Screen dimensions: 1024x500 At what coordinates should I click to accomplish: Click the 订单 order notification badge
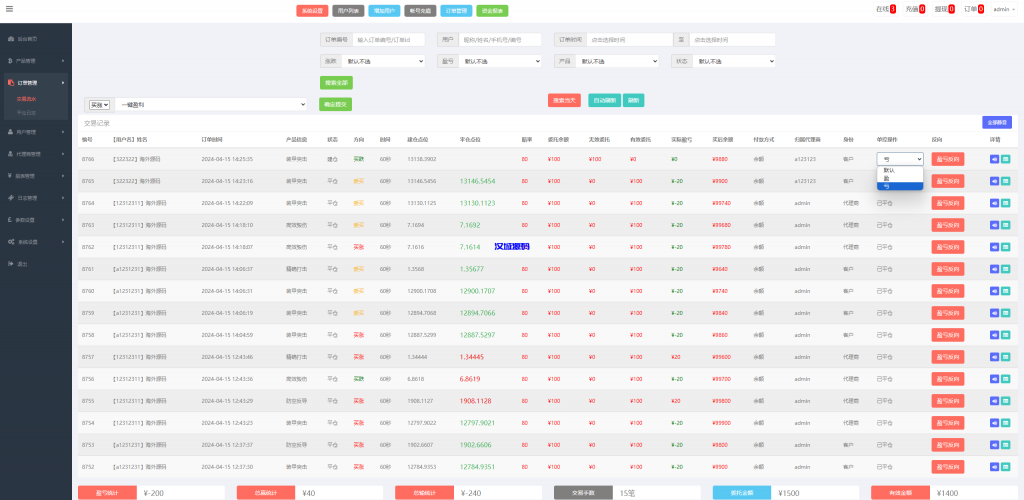pos(981,9)
